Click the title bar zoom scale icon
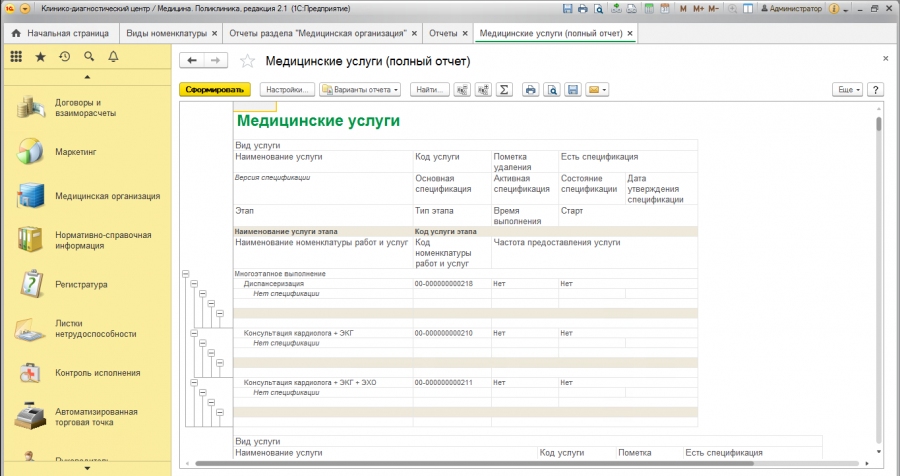 click(x=732, y=9)
